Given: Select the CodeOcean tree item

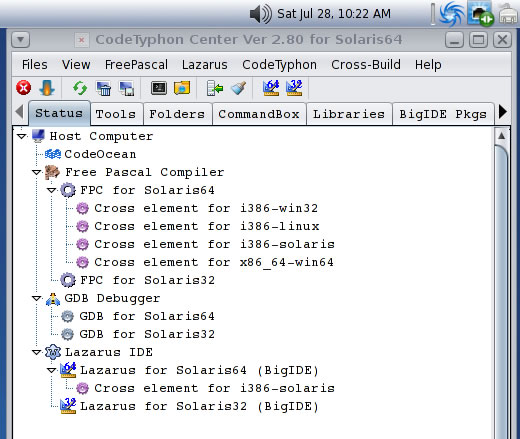Looking at the screenshot, I should point(100,154).
